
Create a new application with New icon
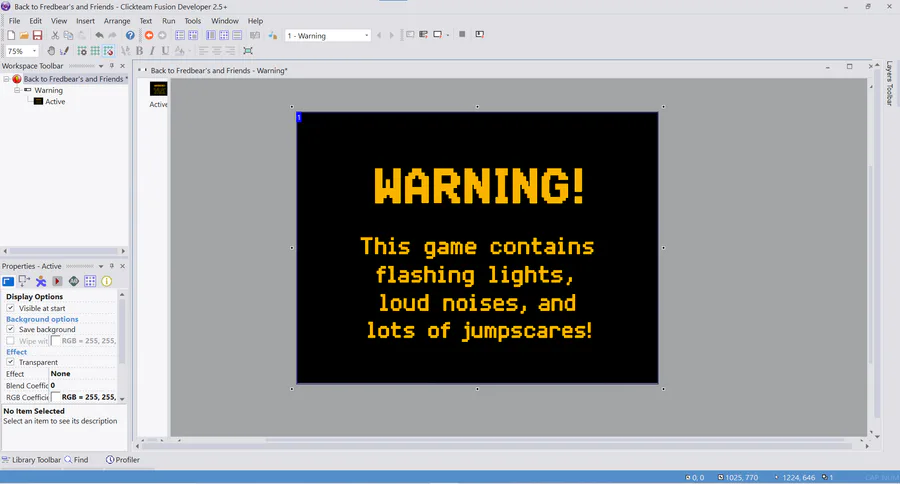point(11,36)
